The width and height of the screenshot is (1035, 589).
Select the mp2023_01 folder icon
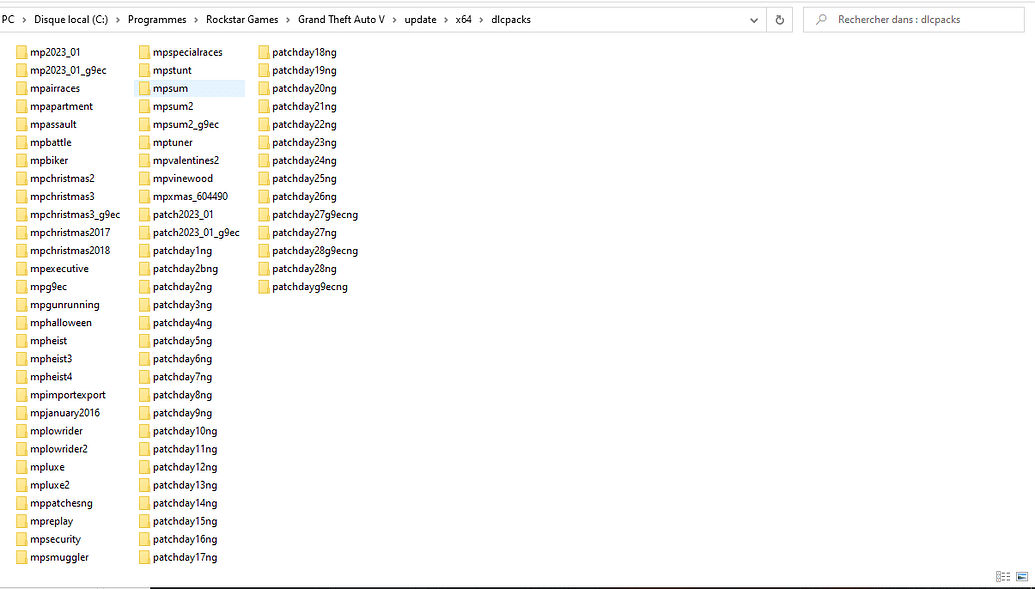pos(22,52)
